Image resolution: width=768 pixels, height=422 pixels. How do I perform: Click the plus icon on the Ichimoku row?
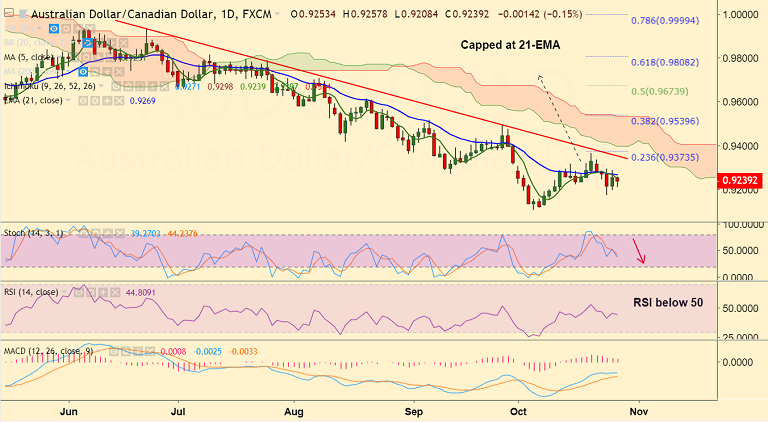[x=152, y=86]
